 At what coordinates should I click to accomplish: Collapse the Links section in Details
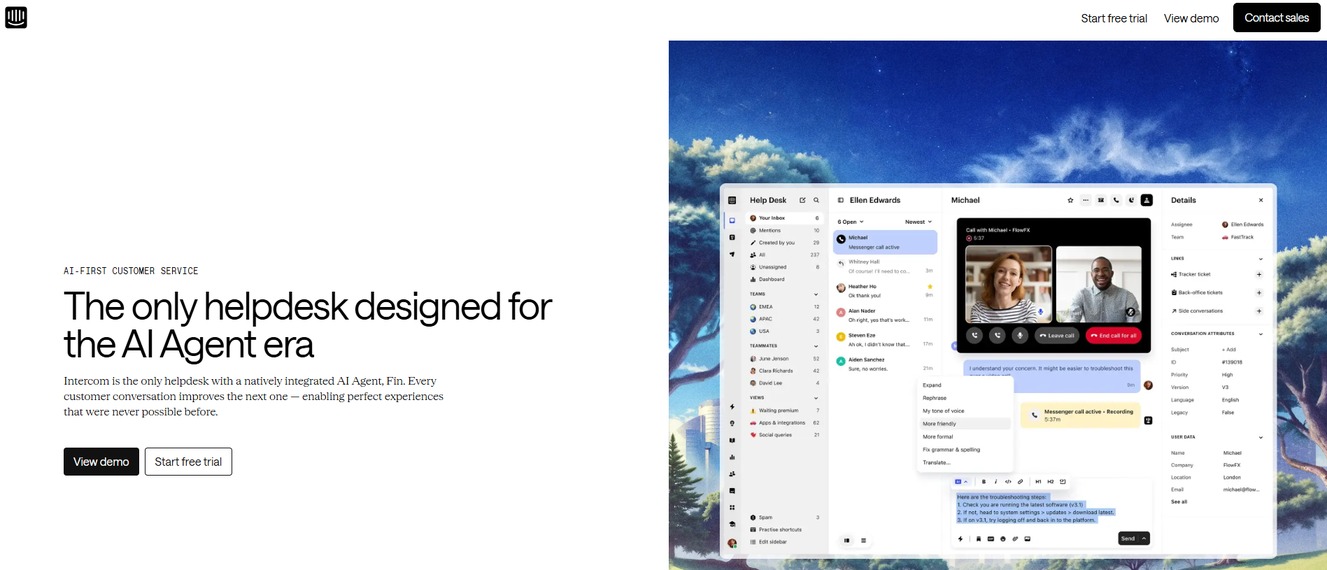click(x=1259, y=258)
